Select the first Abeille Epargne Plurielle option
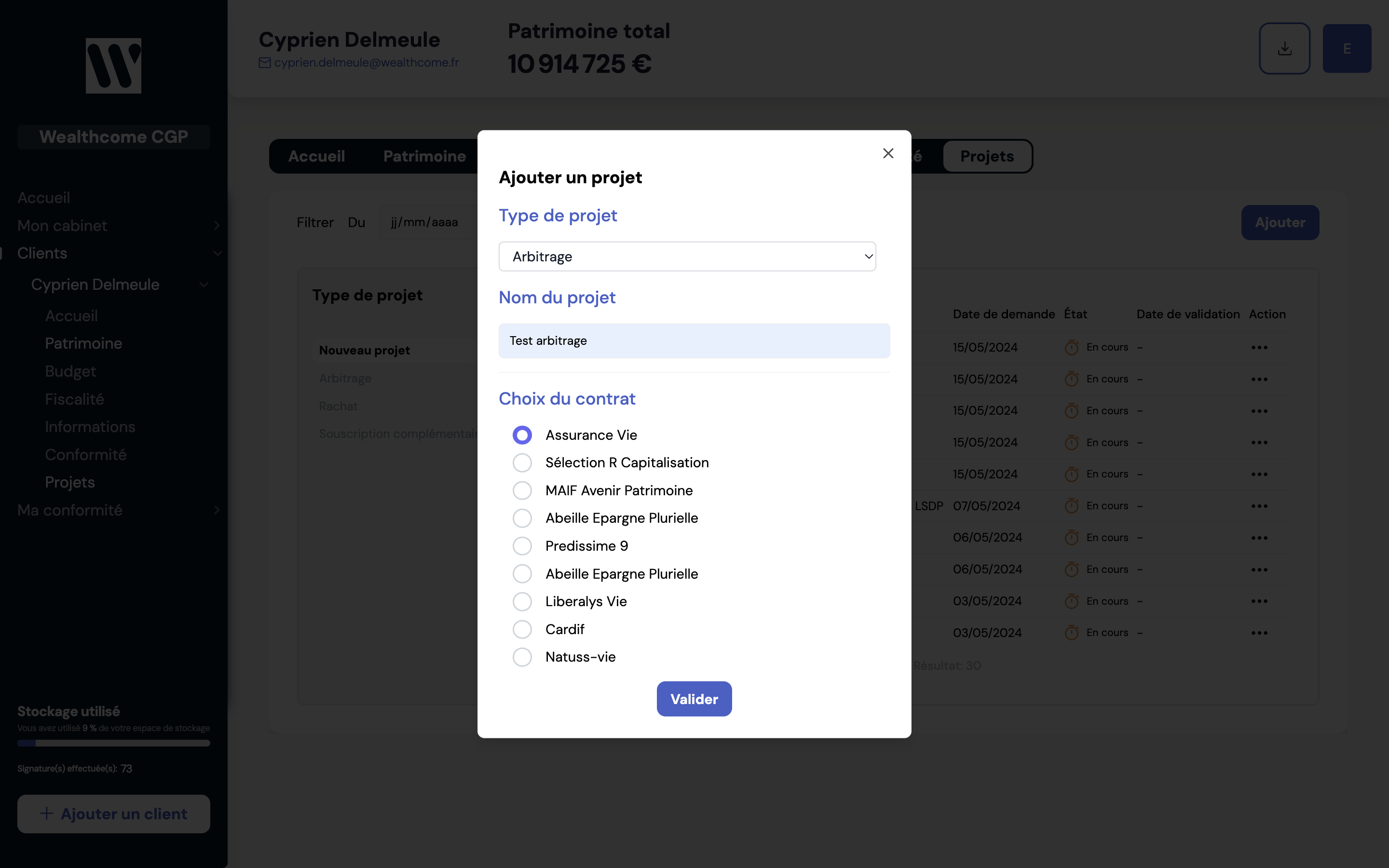The height and width of the screenshot is (868, 1389). [522, 518]
